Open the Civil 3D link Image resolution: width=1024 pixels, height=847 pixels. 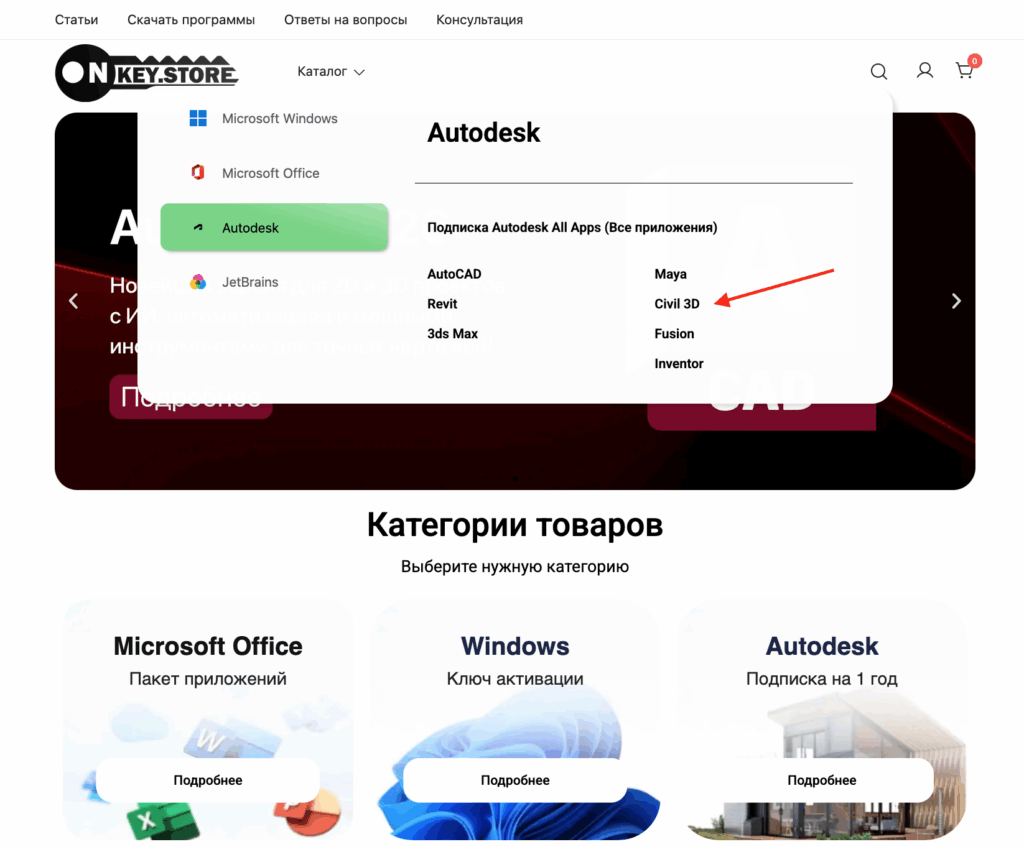pos(677,304)
